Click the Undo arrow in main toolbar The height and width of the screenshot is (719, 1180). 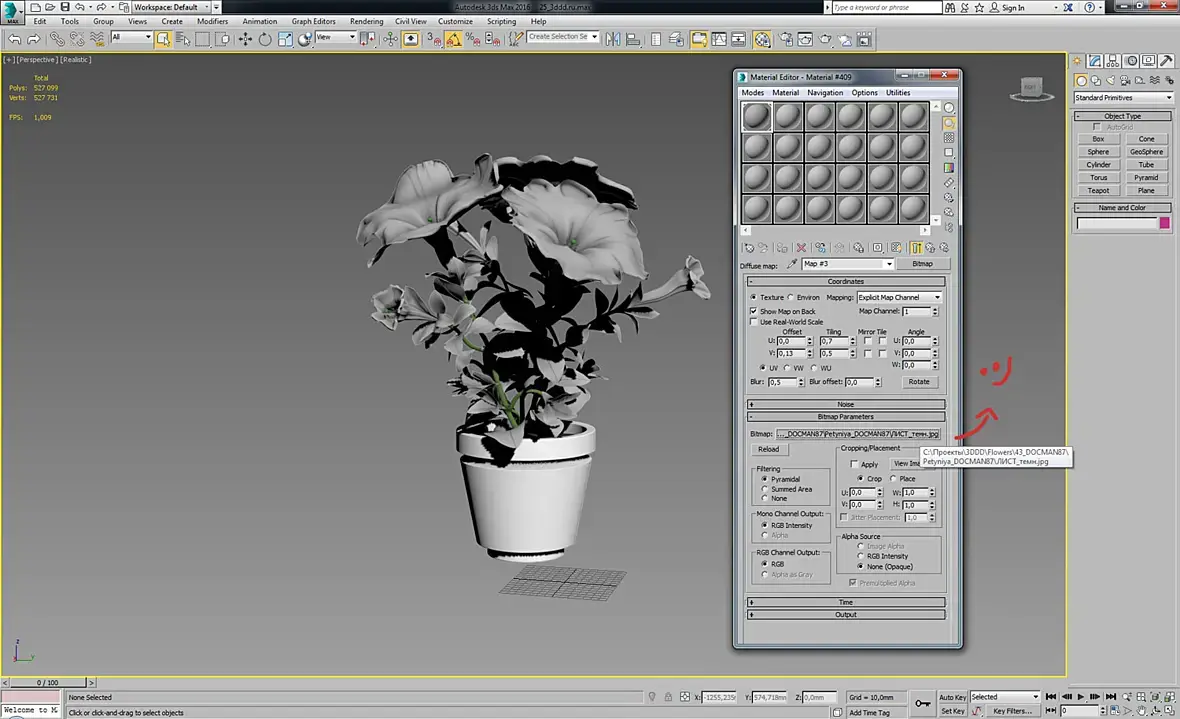[14, 39]
